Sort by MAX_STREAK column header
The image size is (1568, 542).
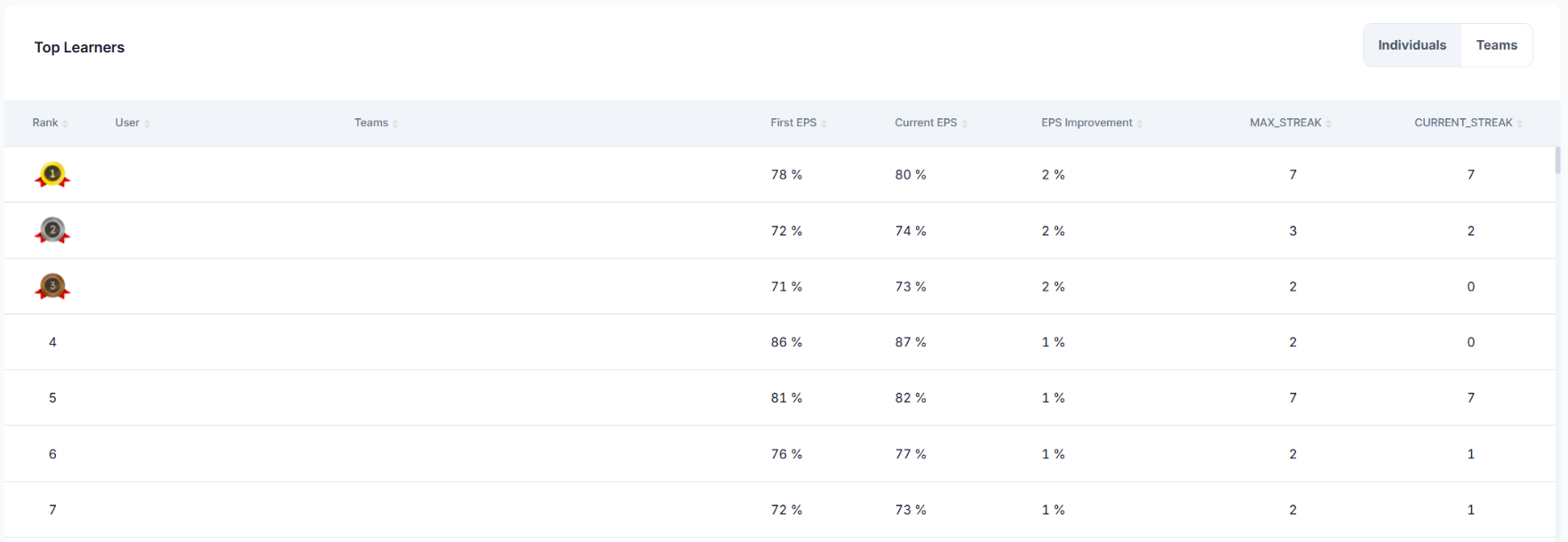click(x=1291, y=123)
